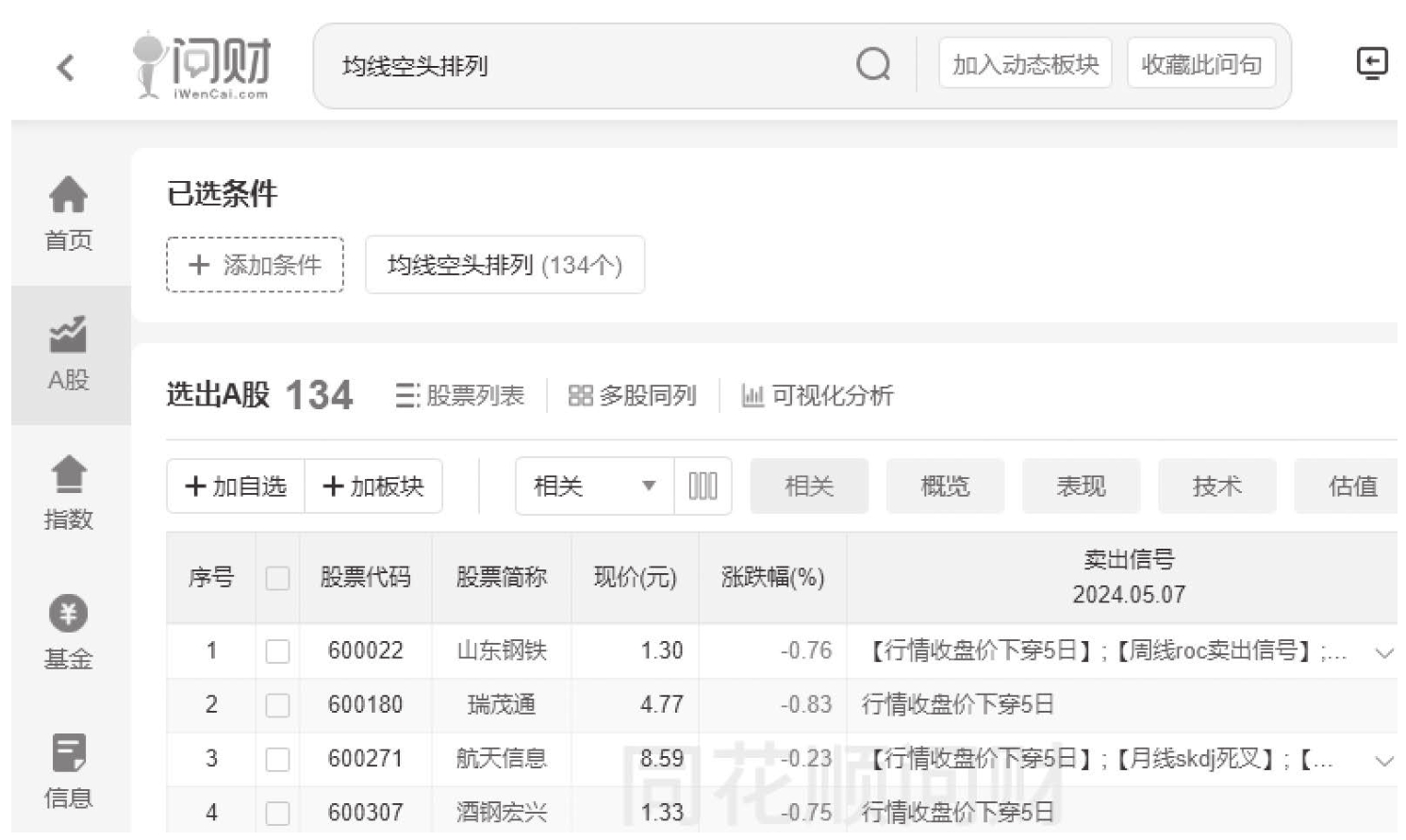
Task: Click 序号 column header
Action: (211, 577)
